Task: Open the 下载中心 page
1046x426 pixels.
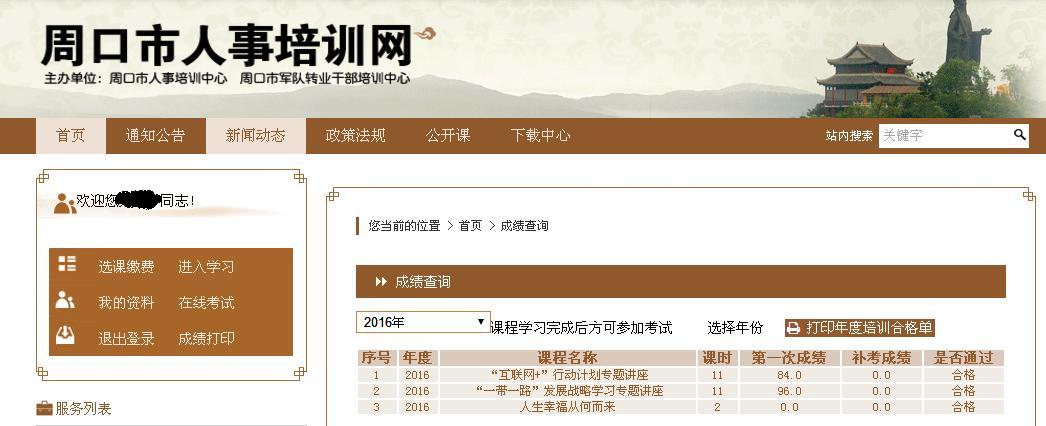Action: 540,136
